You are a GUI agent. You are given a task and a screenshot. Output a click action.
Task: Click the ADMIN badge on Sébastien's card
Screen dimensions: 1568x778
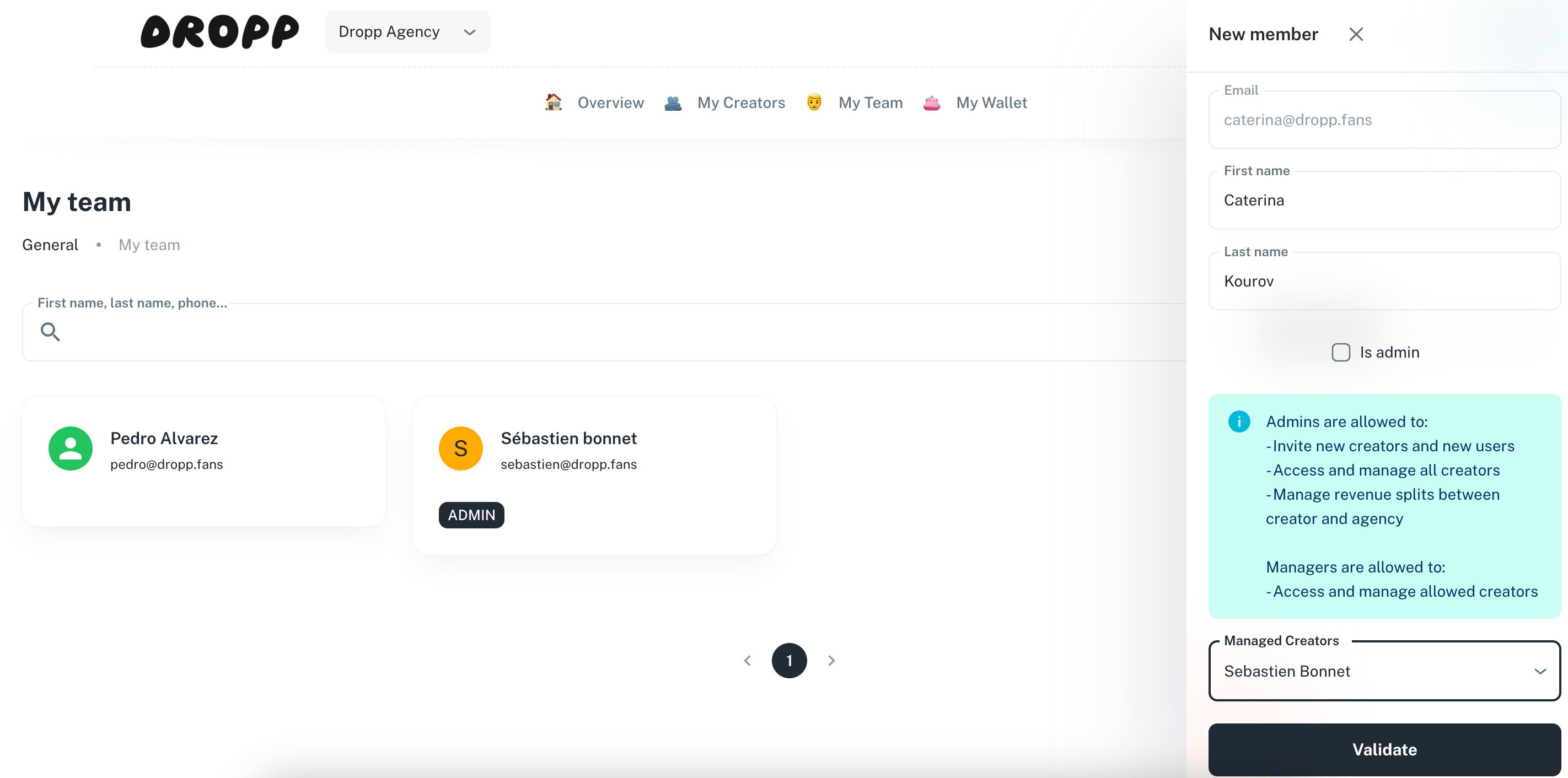(471, 515)
